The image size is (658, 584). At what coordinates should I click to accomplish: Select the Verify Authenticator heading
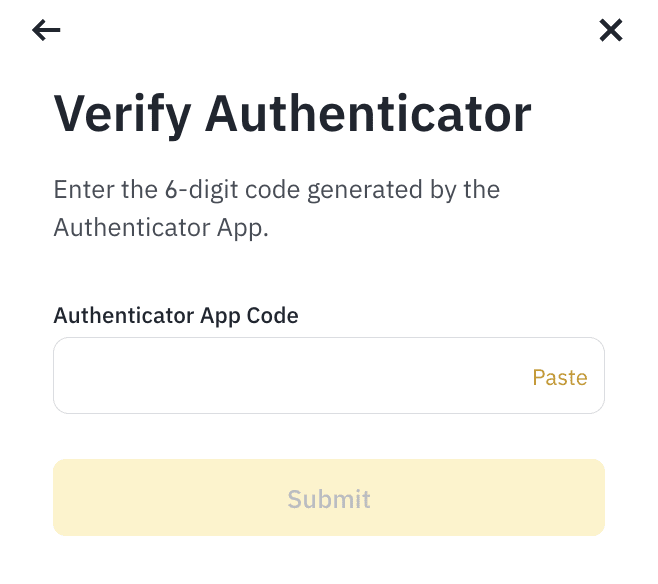point(292,115)
